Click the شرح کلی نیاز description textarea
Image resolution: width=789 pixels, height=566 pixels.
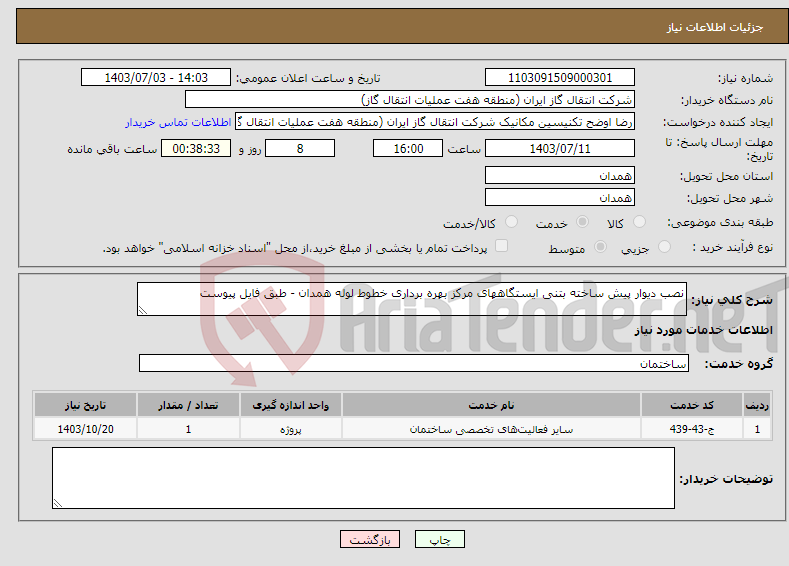[412, 299]
